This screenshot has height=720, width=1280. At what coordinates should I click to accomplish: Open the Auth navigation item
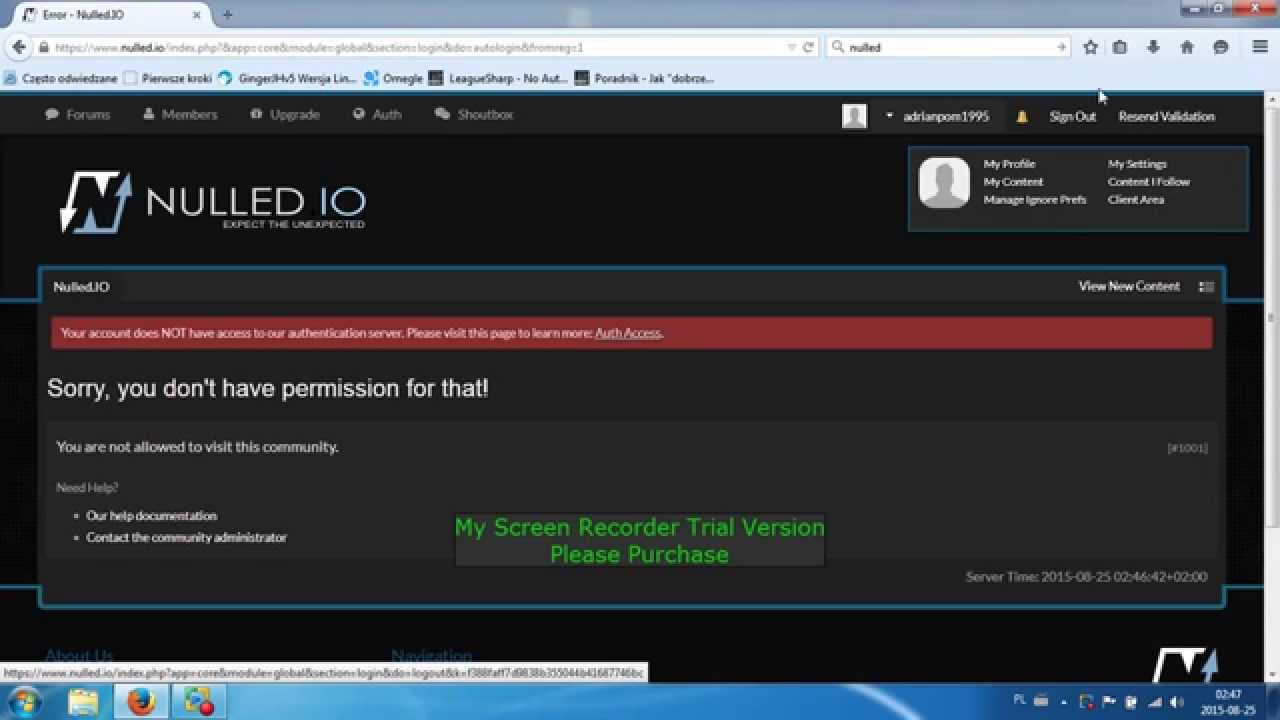tap(377, 115)
